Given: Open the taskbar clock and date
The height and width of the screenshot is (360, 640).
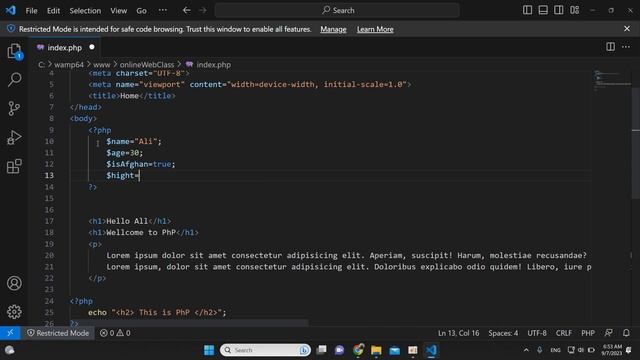Looking at the screenshot, I should coord(611,350).
